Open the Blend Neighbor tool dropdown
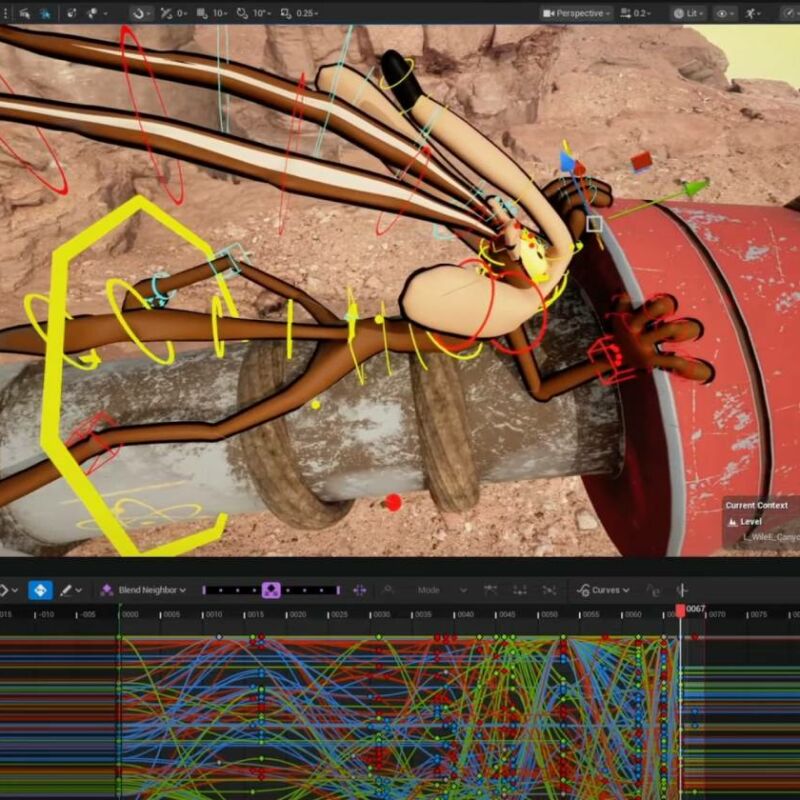 point(152,590)
